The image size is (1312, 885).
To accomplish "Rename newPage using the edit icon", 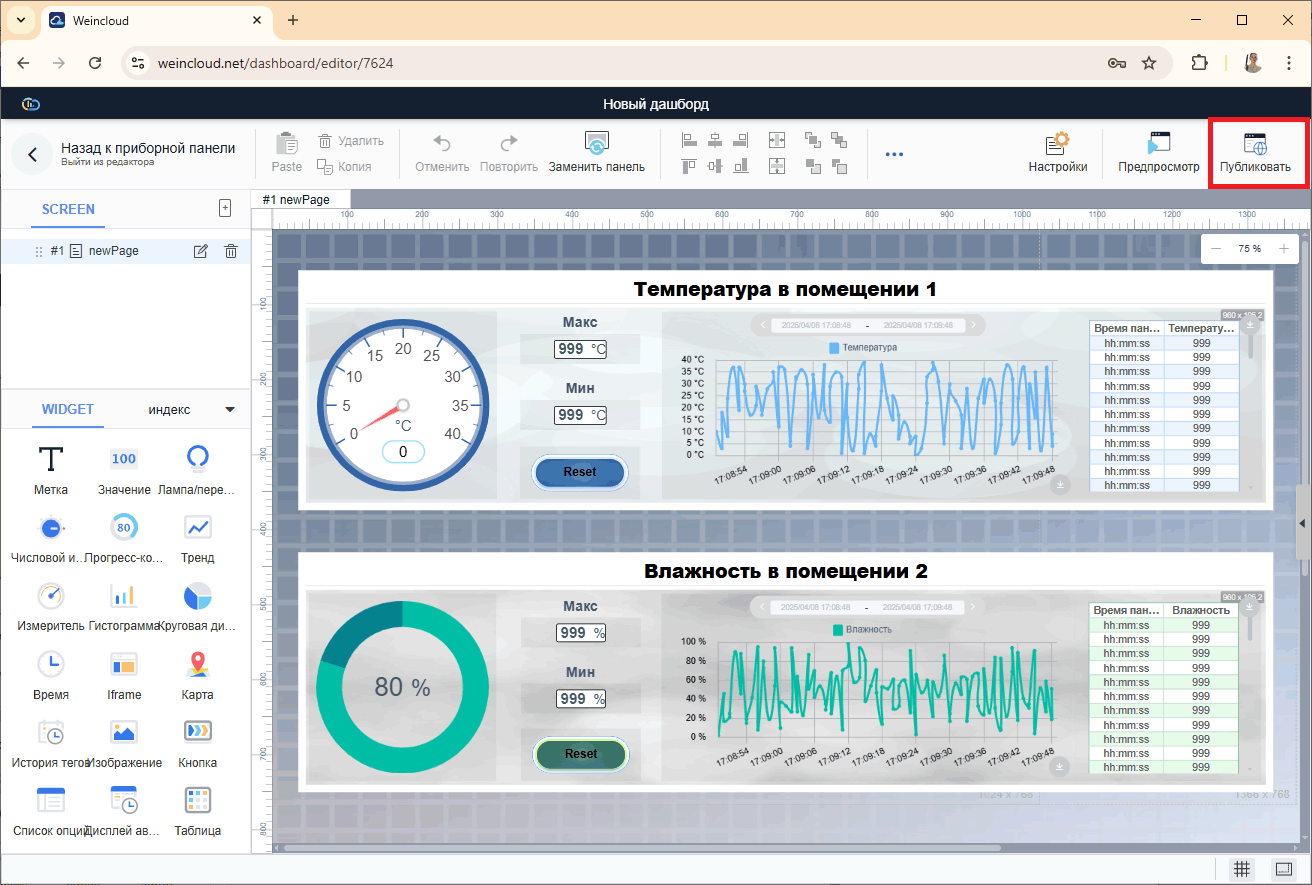I will click(200, 251).
